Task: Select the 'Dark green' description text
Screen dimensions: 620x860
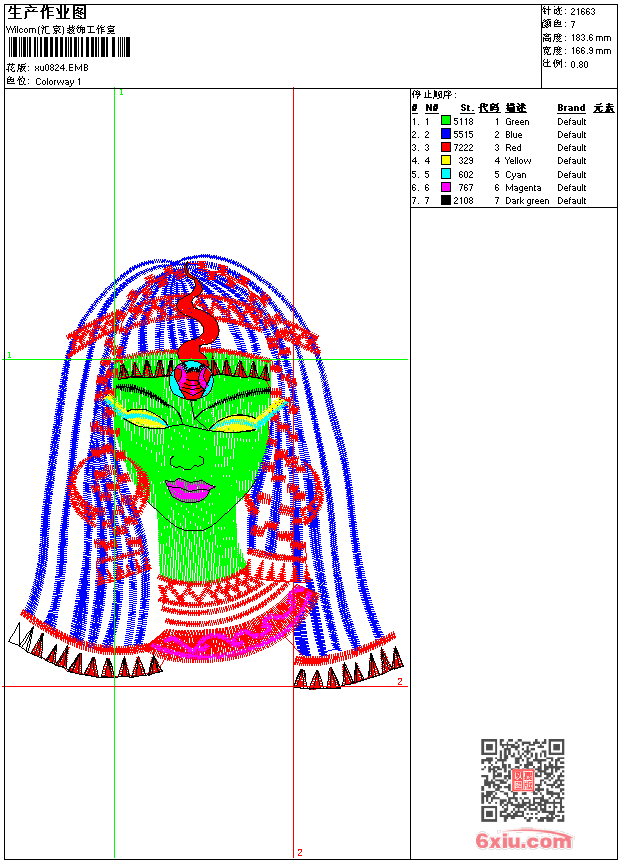Action: (527, 201)
